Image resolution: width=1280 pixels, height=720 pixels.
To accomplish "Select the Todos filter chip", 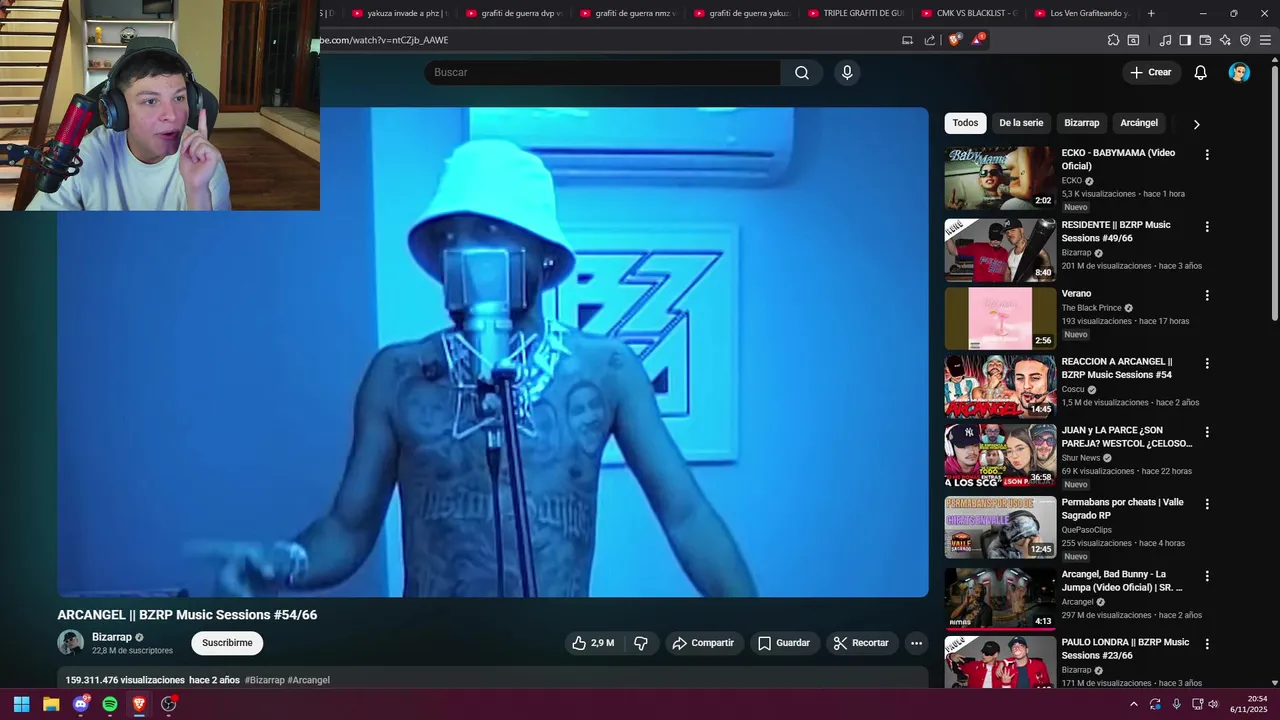I will tap(965, 123).
